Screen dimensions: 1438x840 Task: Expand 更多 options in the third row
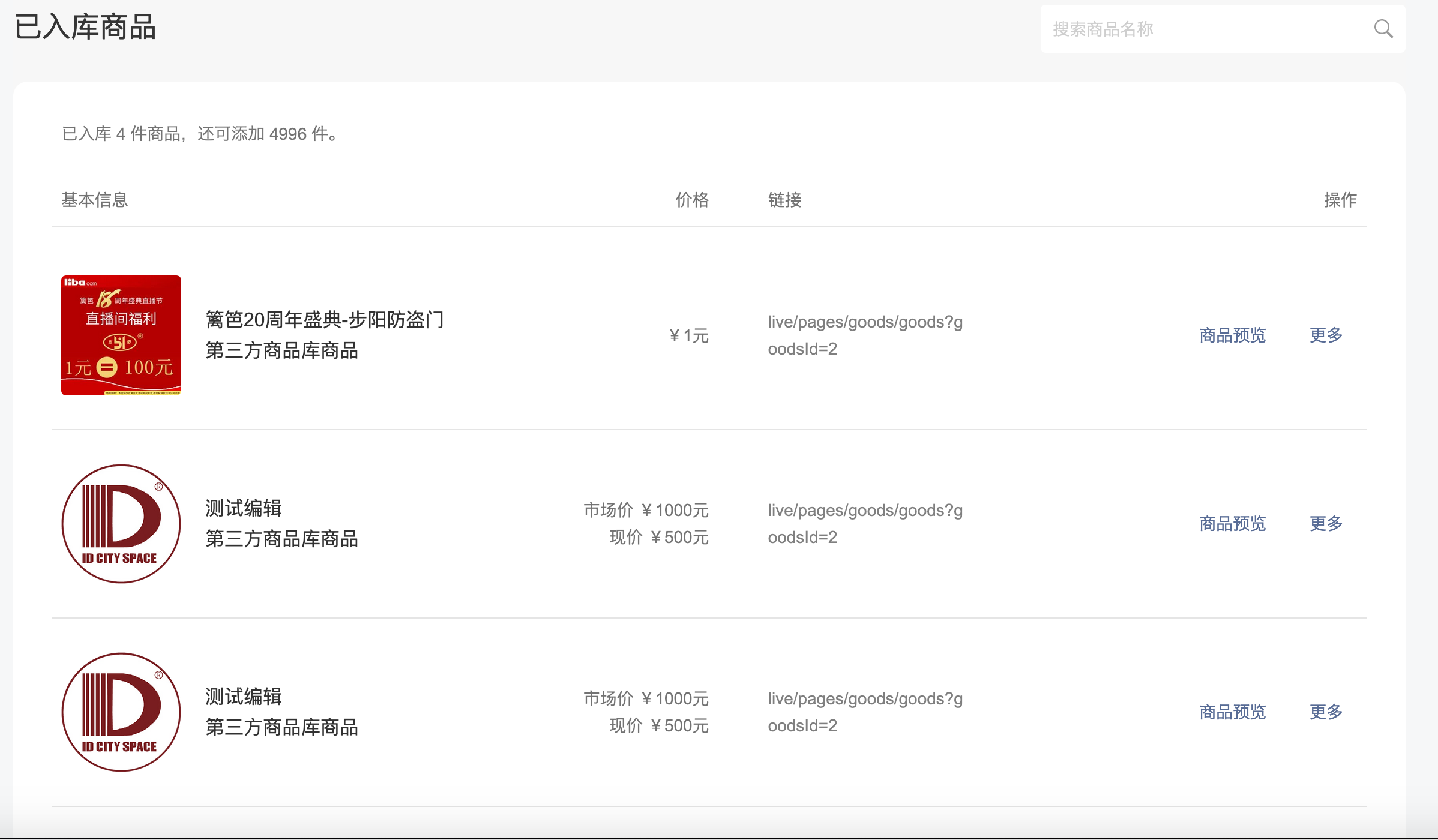click(1326, 712)
